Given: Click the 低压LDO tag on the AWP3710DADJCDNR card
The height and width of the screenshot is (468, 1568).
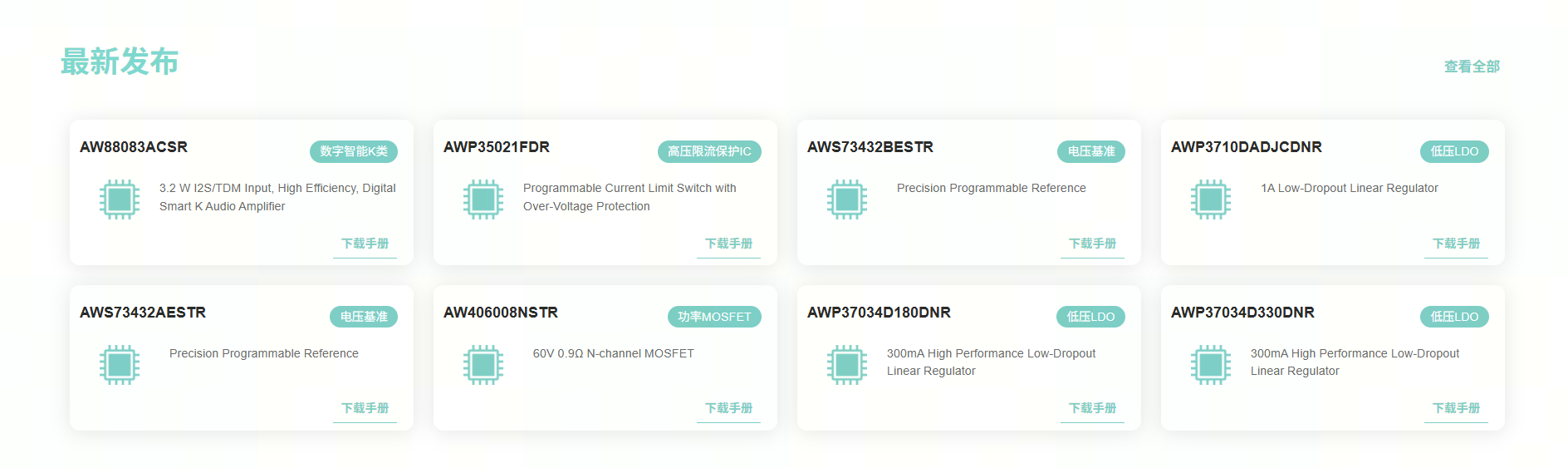Looking at the screenshot, I should coord(1454,151).
